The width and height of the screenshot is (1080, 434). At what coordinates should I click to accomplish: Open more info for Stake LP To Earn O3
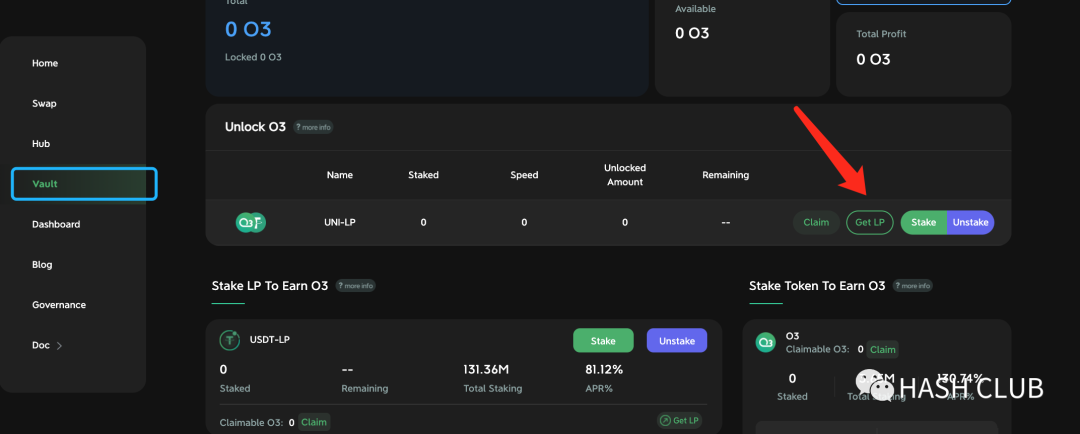[x=355, y=286]
